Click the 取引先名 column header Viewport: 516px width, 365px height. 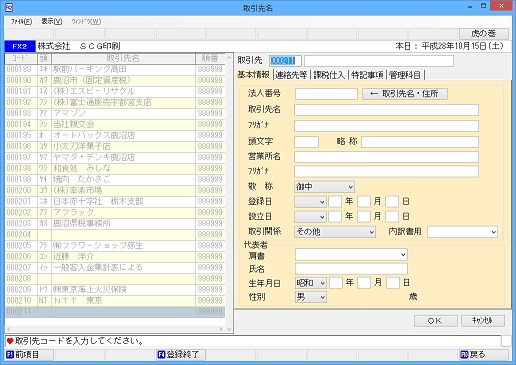(123, 58)
